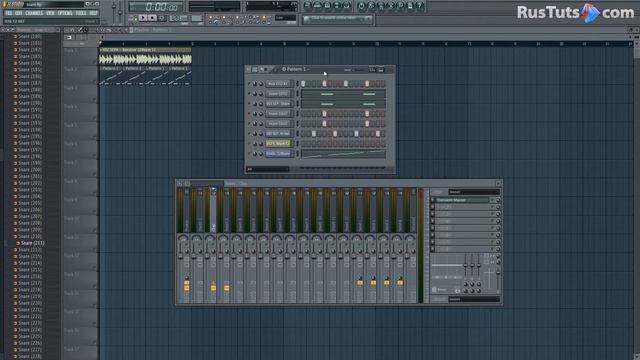Click the first round shortcut icon in top toolbar
This screenshot has width=640, height=360.
tap(307, 6)
